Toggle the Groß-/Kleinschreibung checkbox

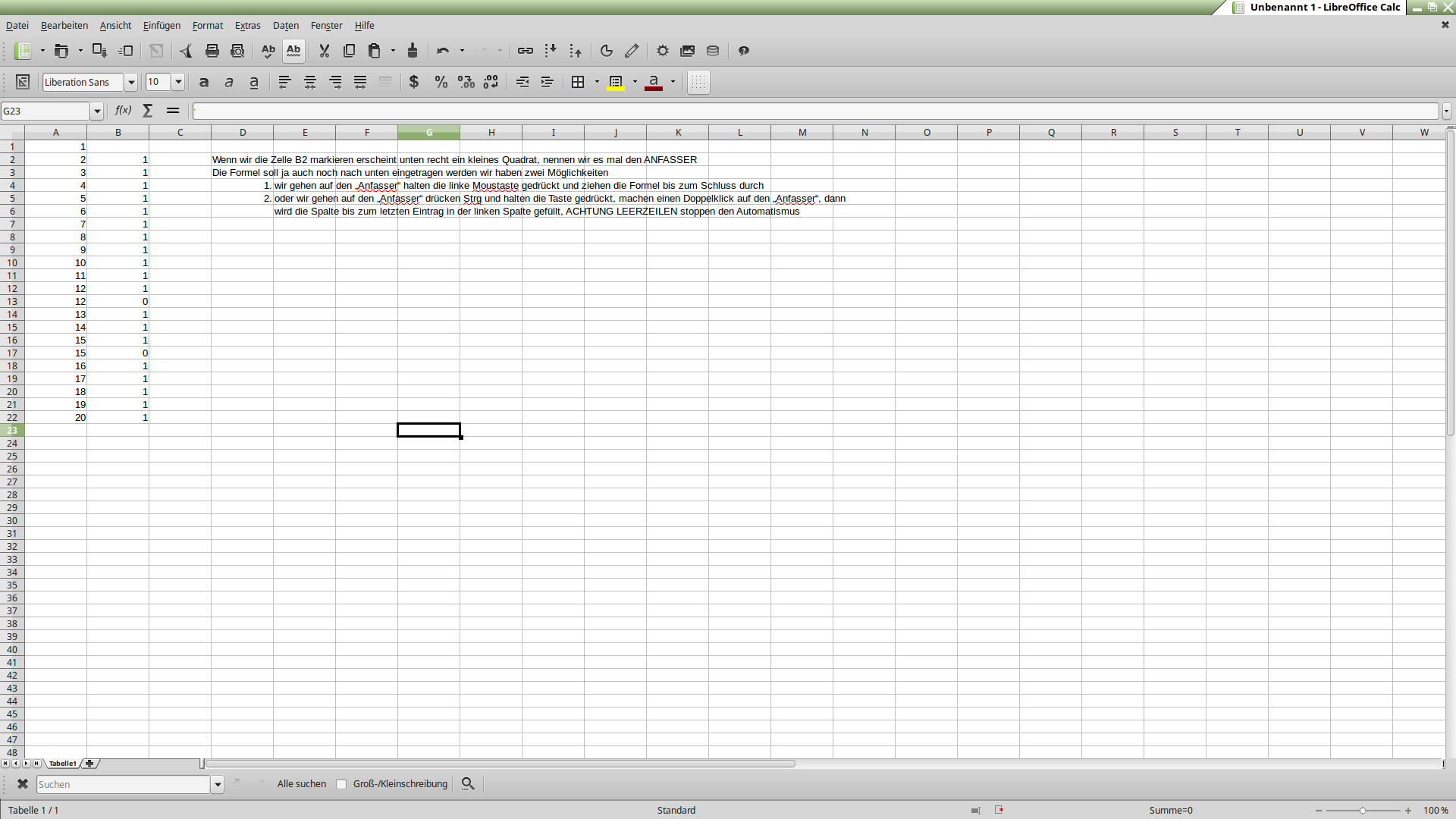click(341, 784)
